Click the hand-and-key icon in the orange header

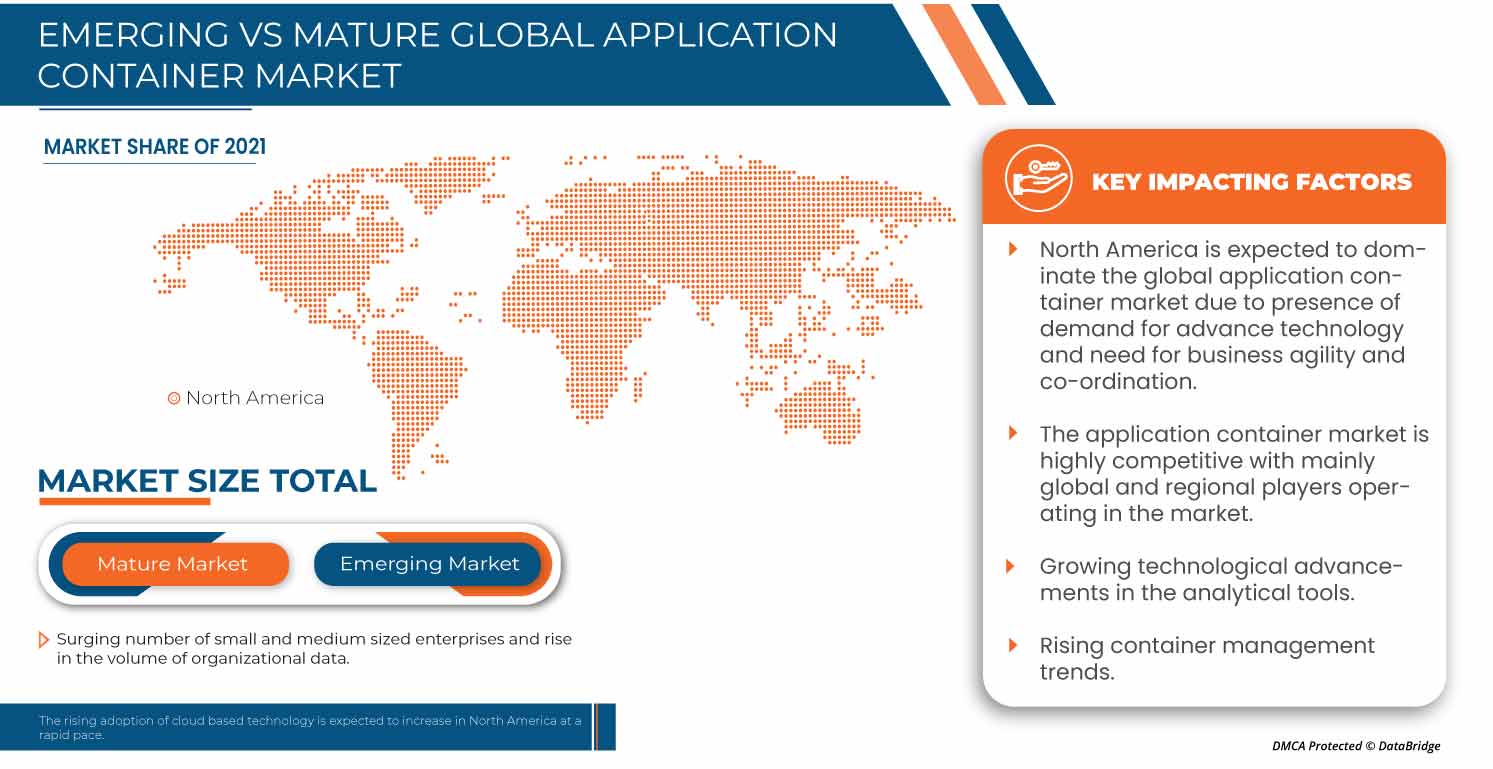[x=1038, y=179]
